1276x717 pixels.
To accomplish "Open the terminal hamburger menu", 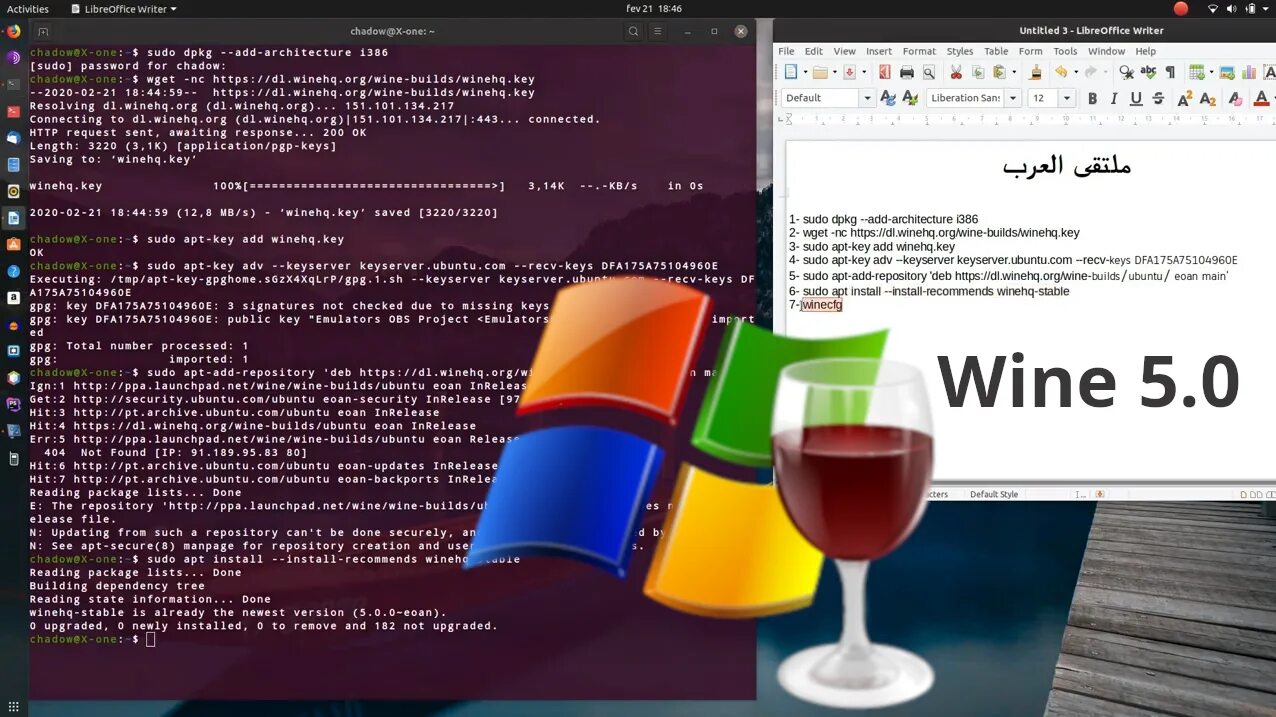I will pos(660,31).
